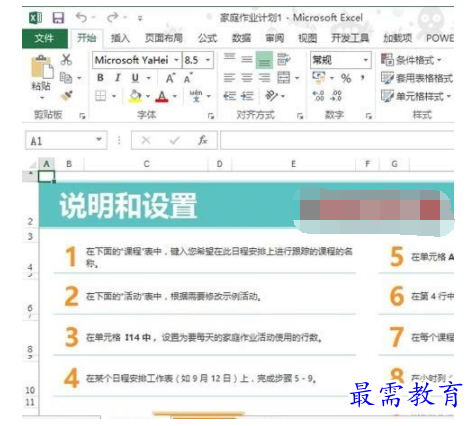Click 套用表格格式 button
This screenshot has width=471, height=426.
[x=417, y=78]
